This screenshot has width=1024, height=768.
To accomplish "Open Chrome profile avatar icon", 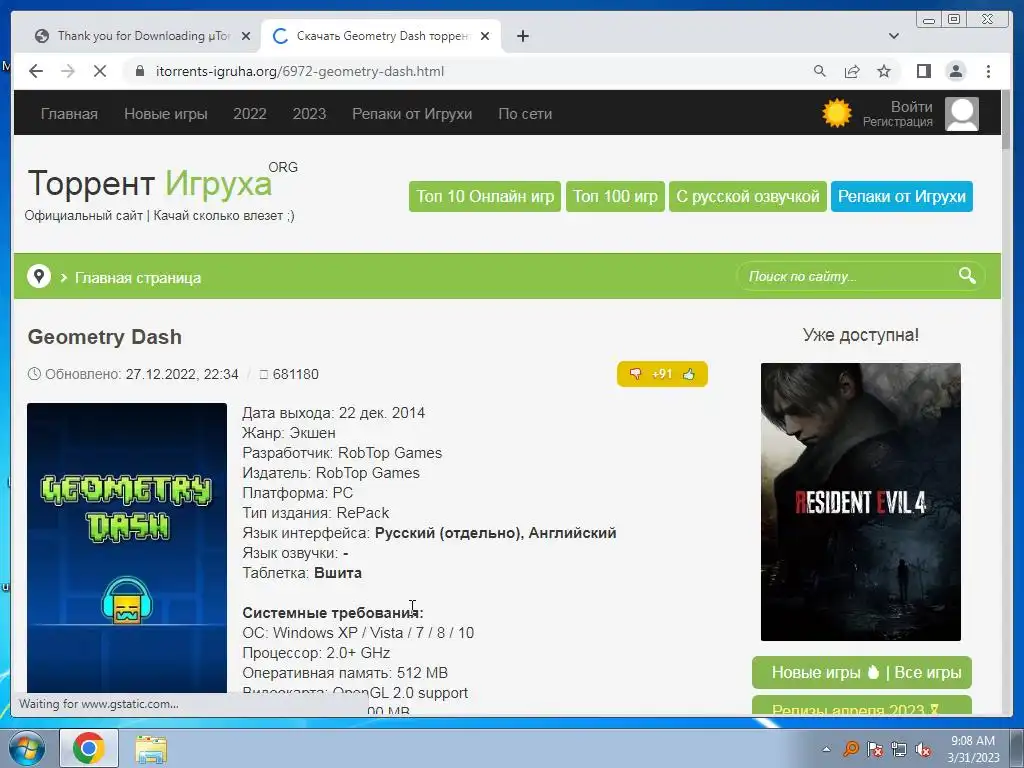I will point(955,71).
